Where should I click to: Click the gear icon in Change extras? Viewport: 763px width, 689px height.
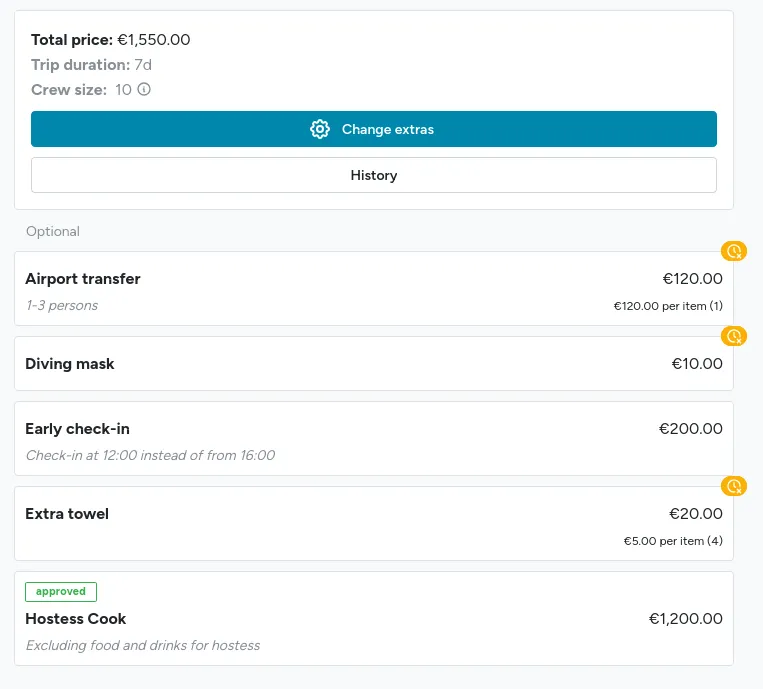[320, 129]
